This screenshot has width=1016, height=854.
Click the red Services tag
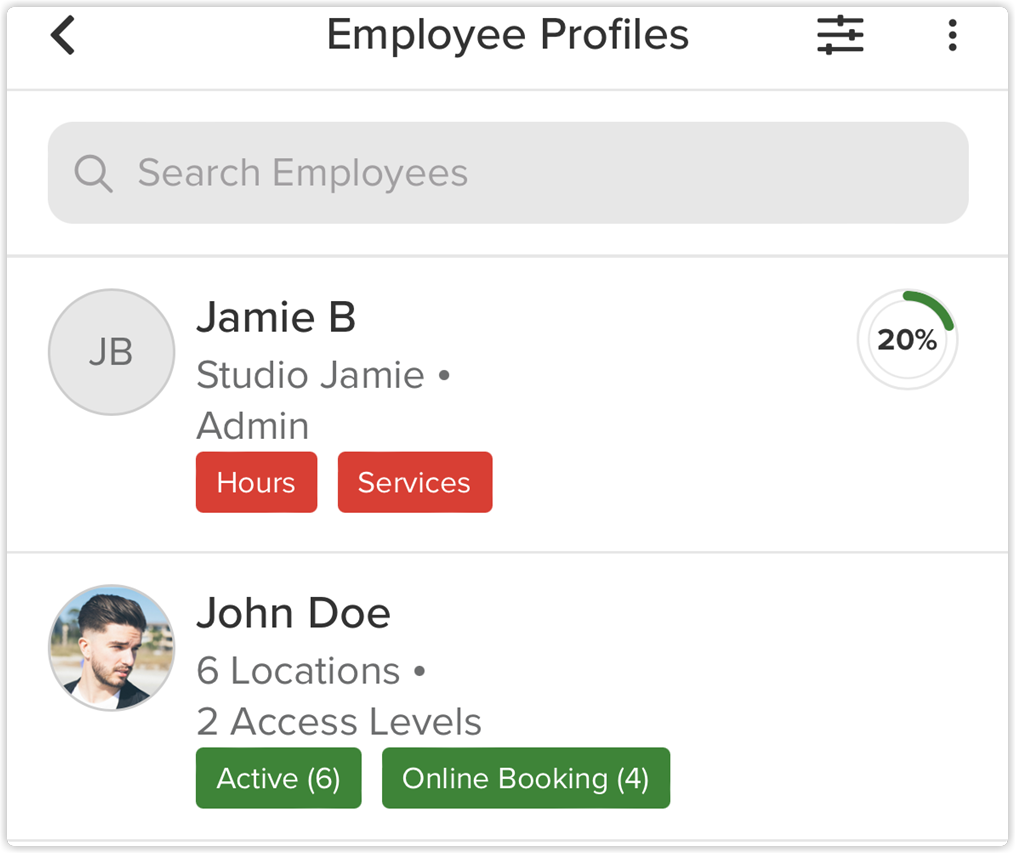(x=414, y=482)
